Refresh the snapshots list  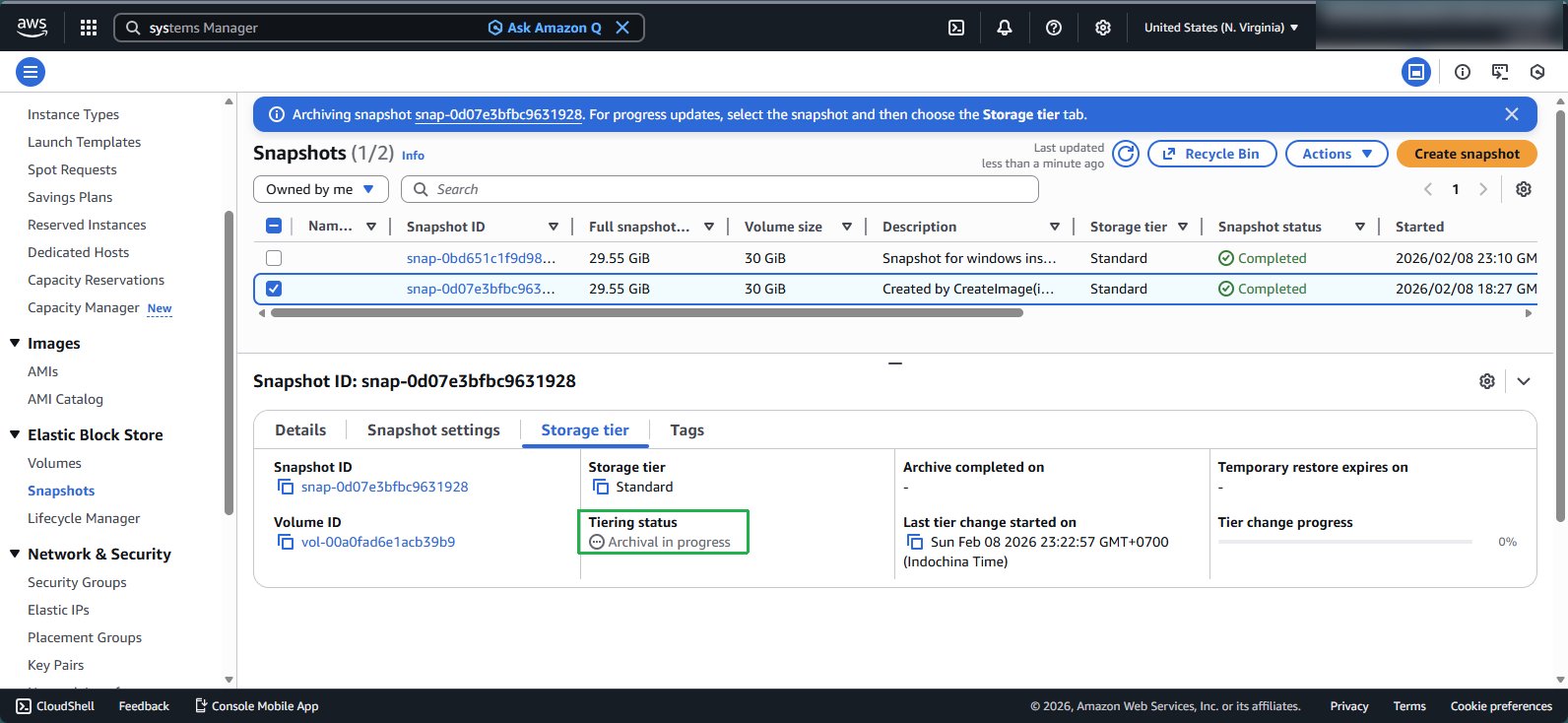pos(1126,154)
